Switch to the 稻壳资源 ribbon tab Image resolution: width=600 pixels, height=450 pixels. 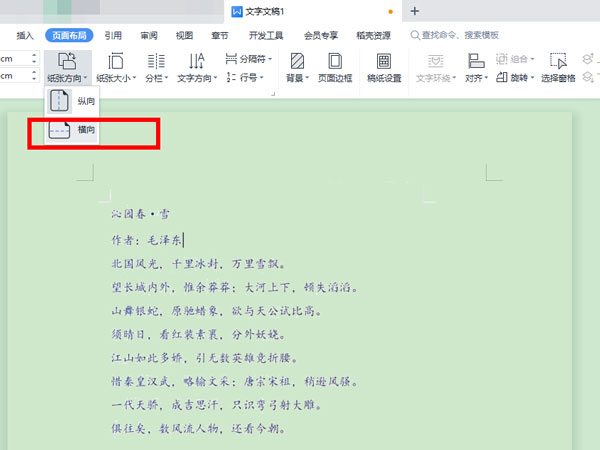pos(373,36)
